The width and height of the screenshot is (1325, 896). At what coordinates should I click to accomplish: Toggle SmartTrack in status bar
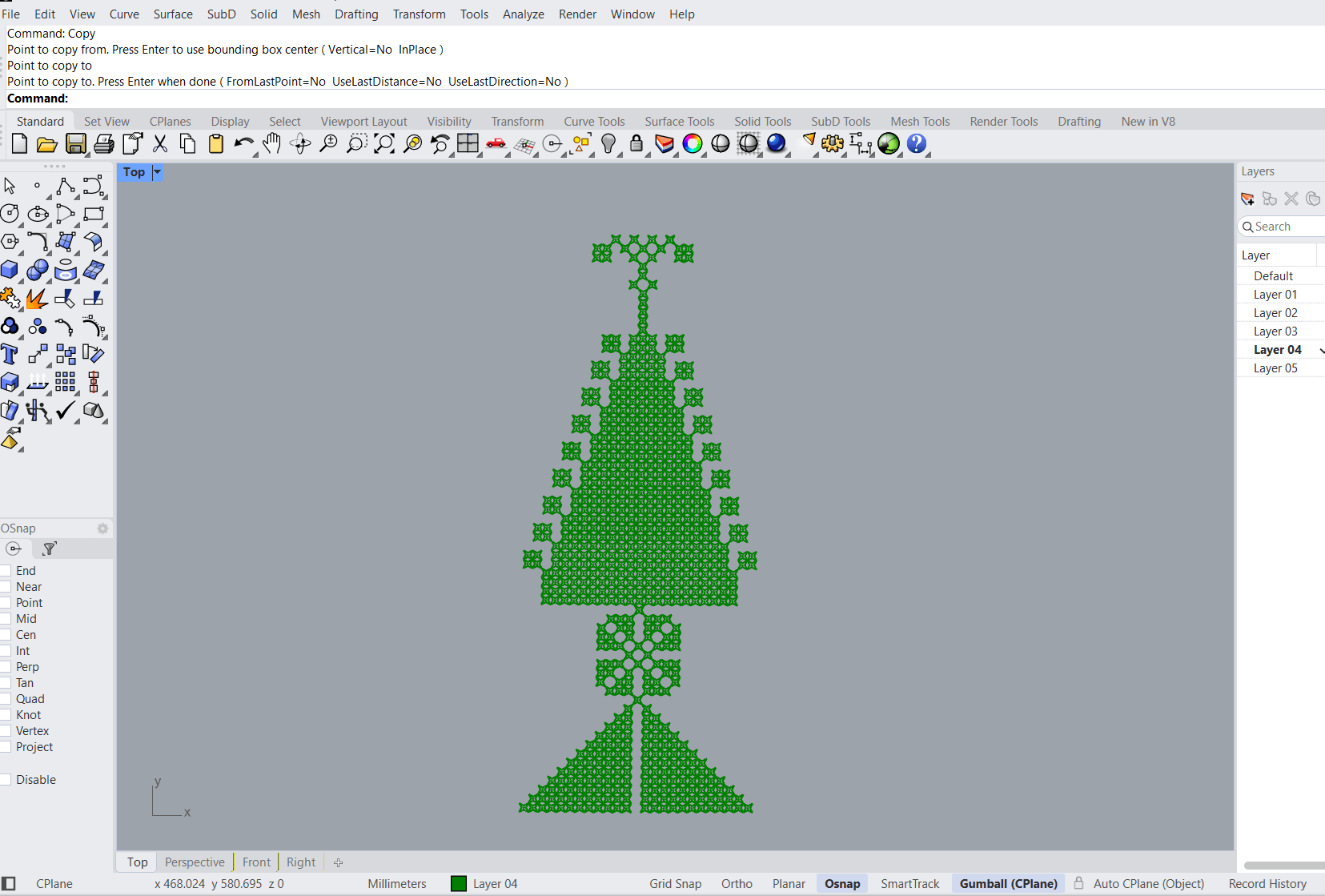click(x=909, y=884)
